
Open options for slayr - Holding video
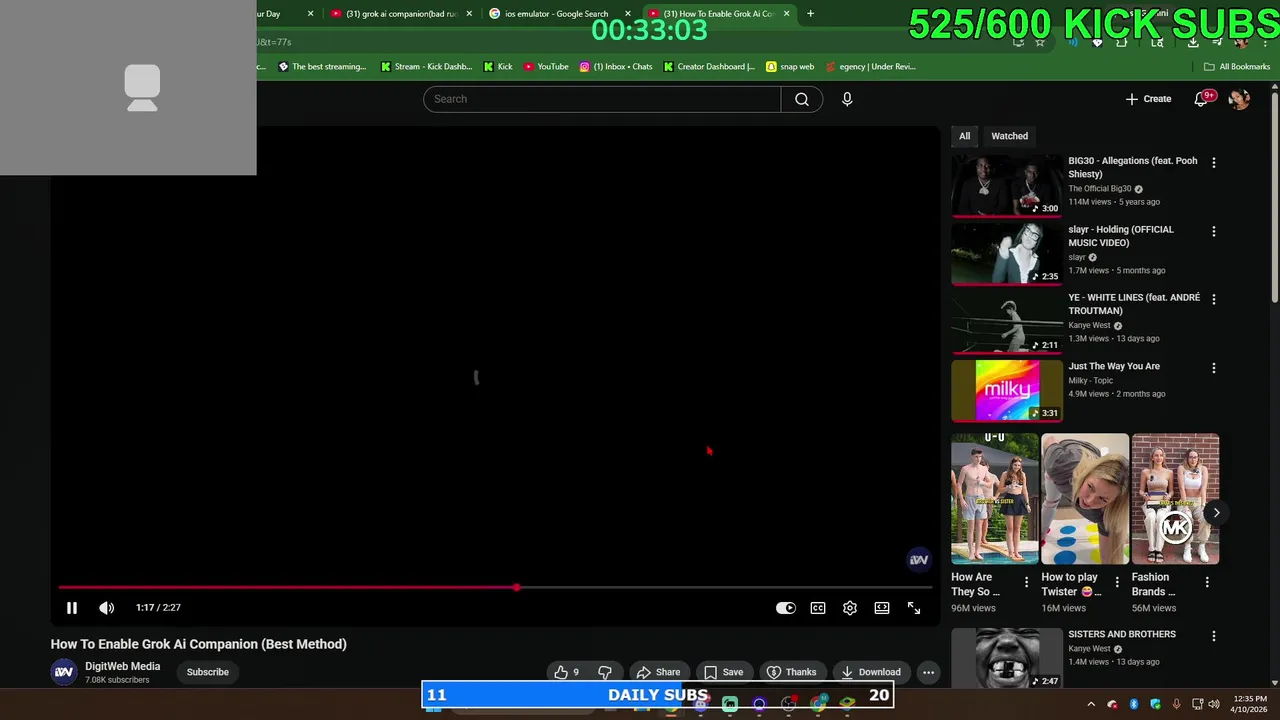pos(1214,231)
